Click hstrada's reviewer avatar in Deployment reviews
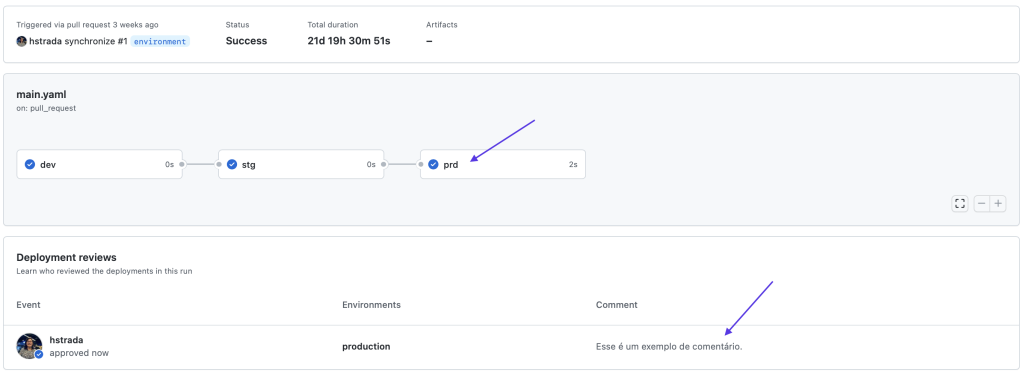The height and width of the screenshot is (374, 1024). [29, 346]
